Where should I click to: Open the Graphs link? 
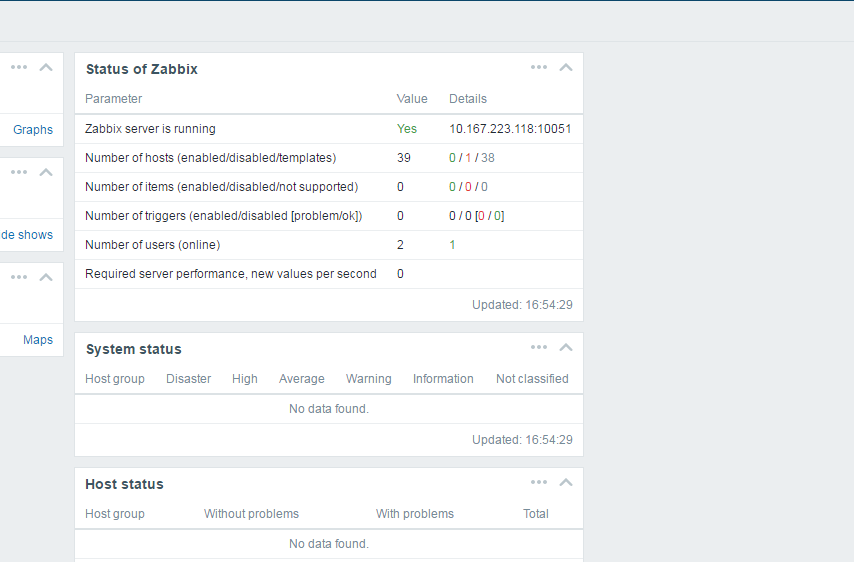pyautogui.click(x=33, y=130)
